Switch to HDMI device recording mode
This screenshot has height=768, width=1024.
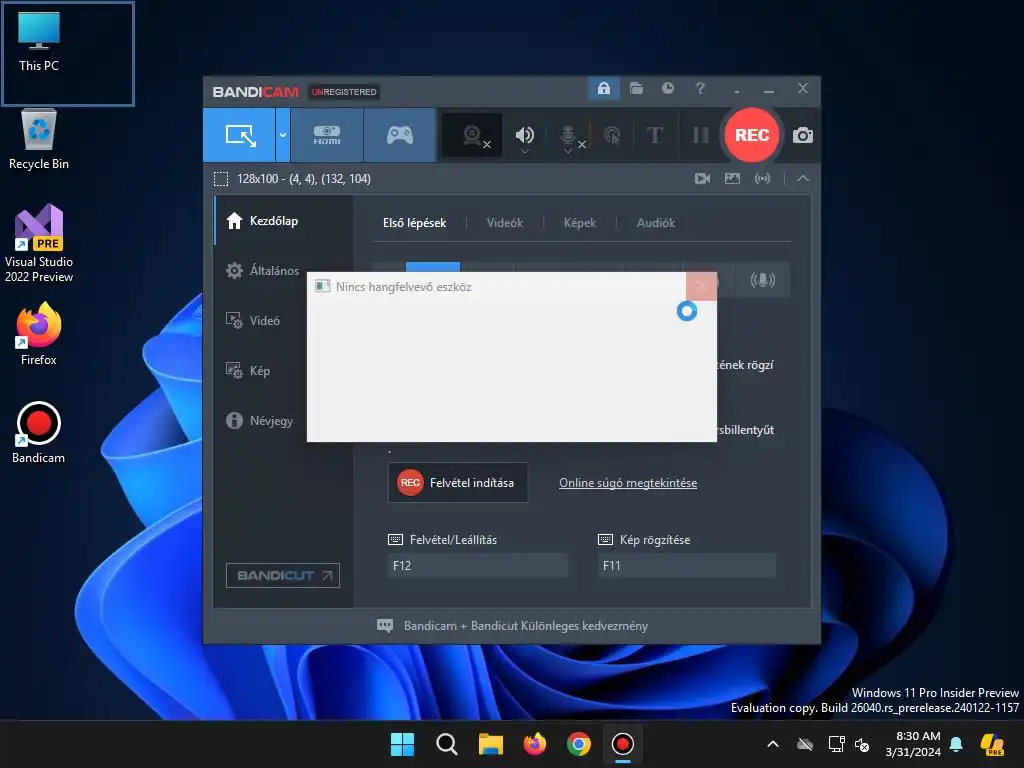click(x=327, y=135)
